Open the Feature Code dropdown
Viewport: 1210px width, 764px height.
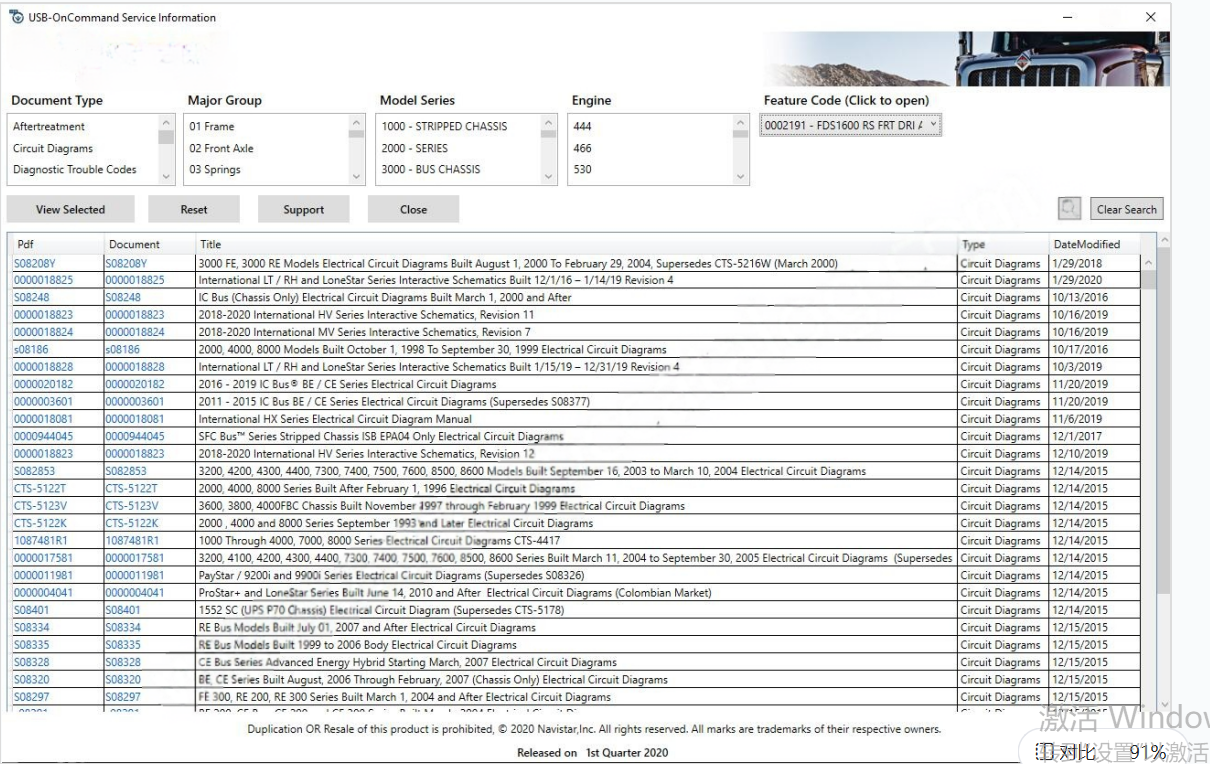coord(850,126)
